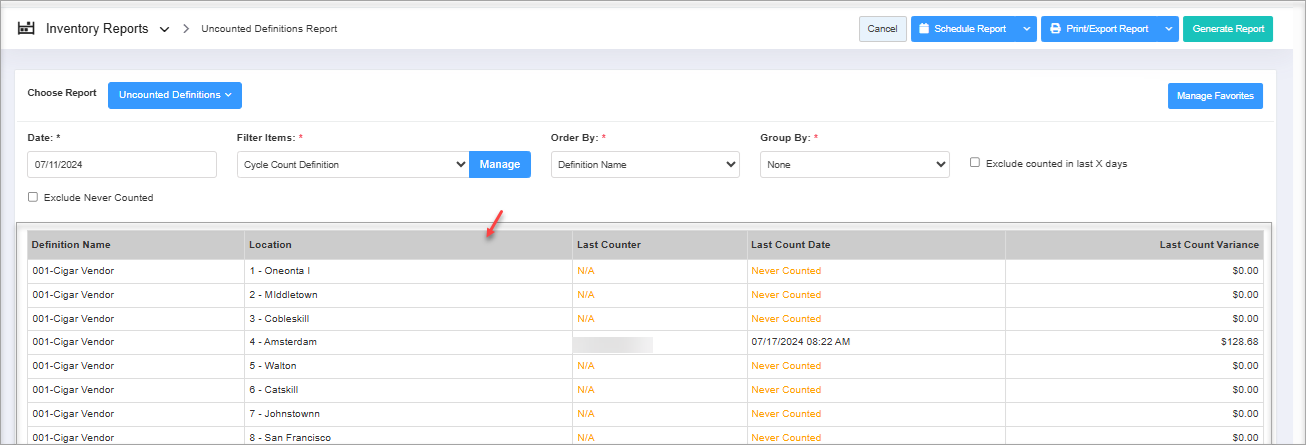
Task: Click the Last Count Date column header
Action: [790, 245]
